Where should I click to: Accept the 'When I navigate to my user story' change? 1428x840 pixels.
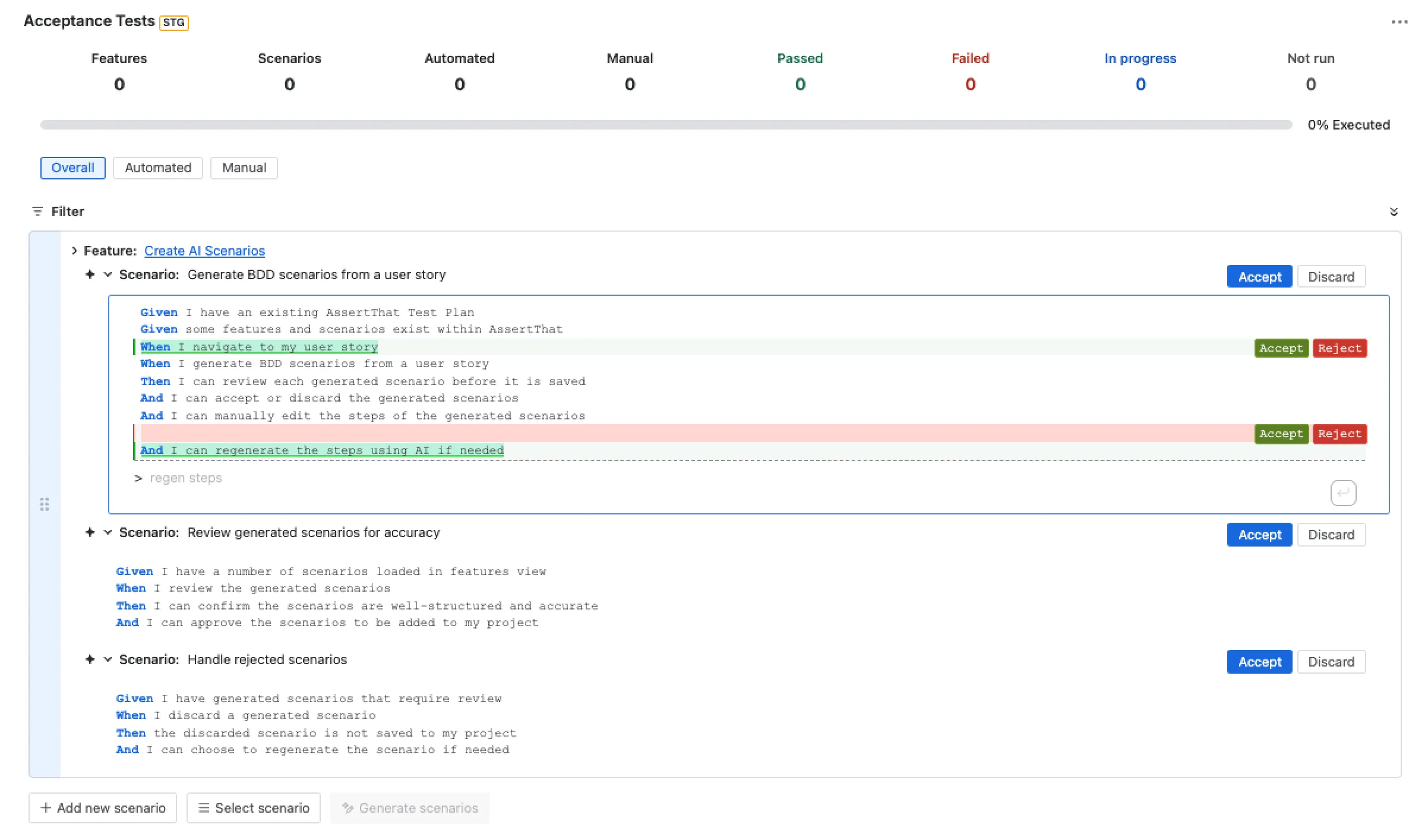click(1281, 348)
